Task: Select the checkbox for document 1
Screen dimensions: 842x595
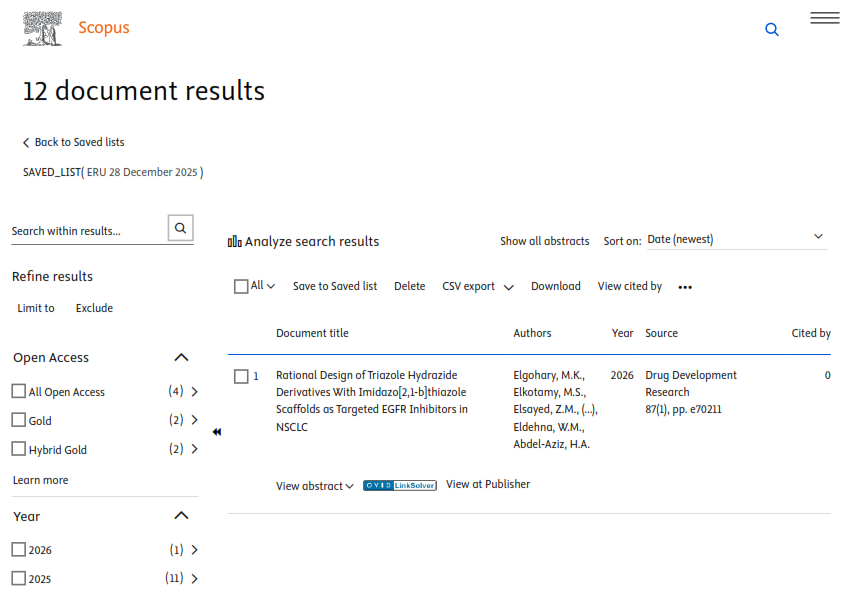Action: pyautogui.click(x=241, y=376)
